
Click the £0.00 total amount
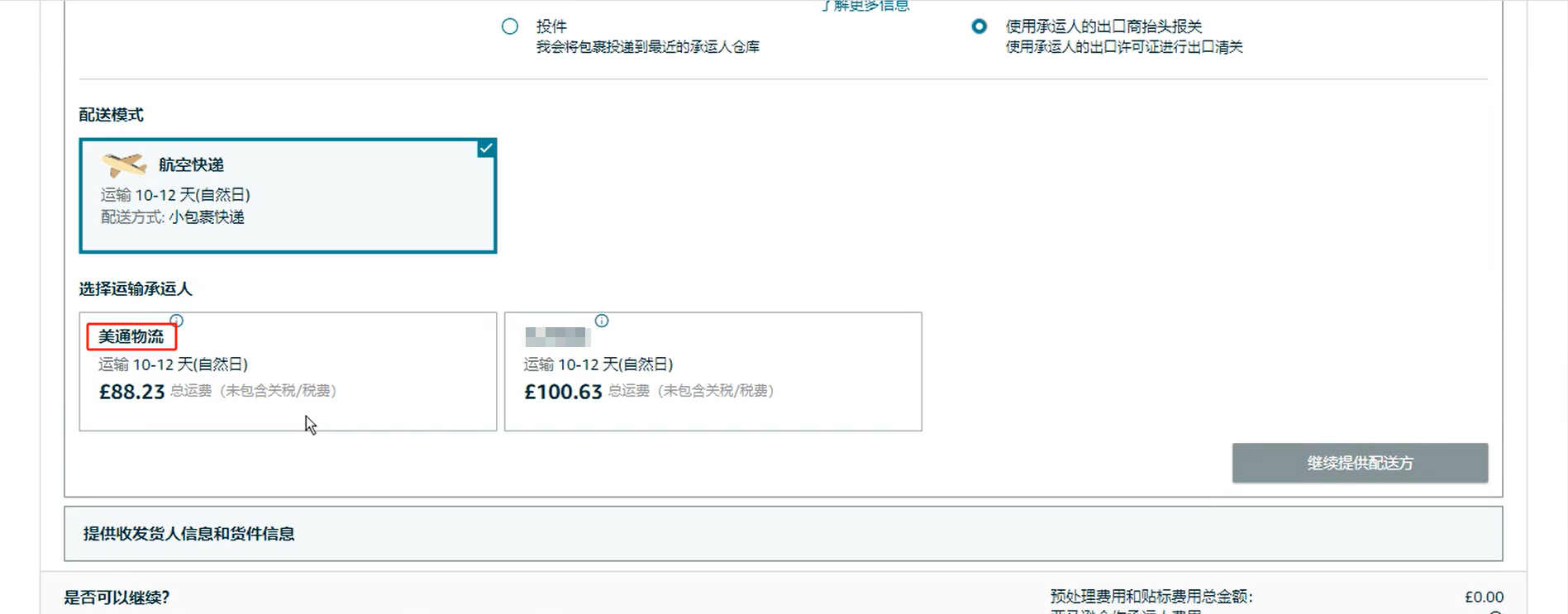pos(1484,597)
